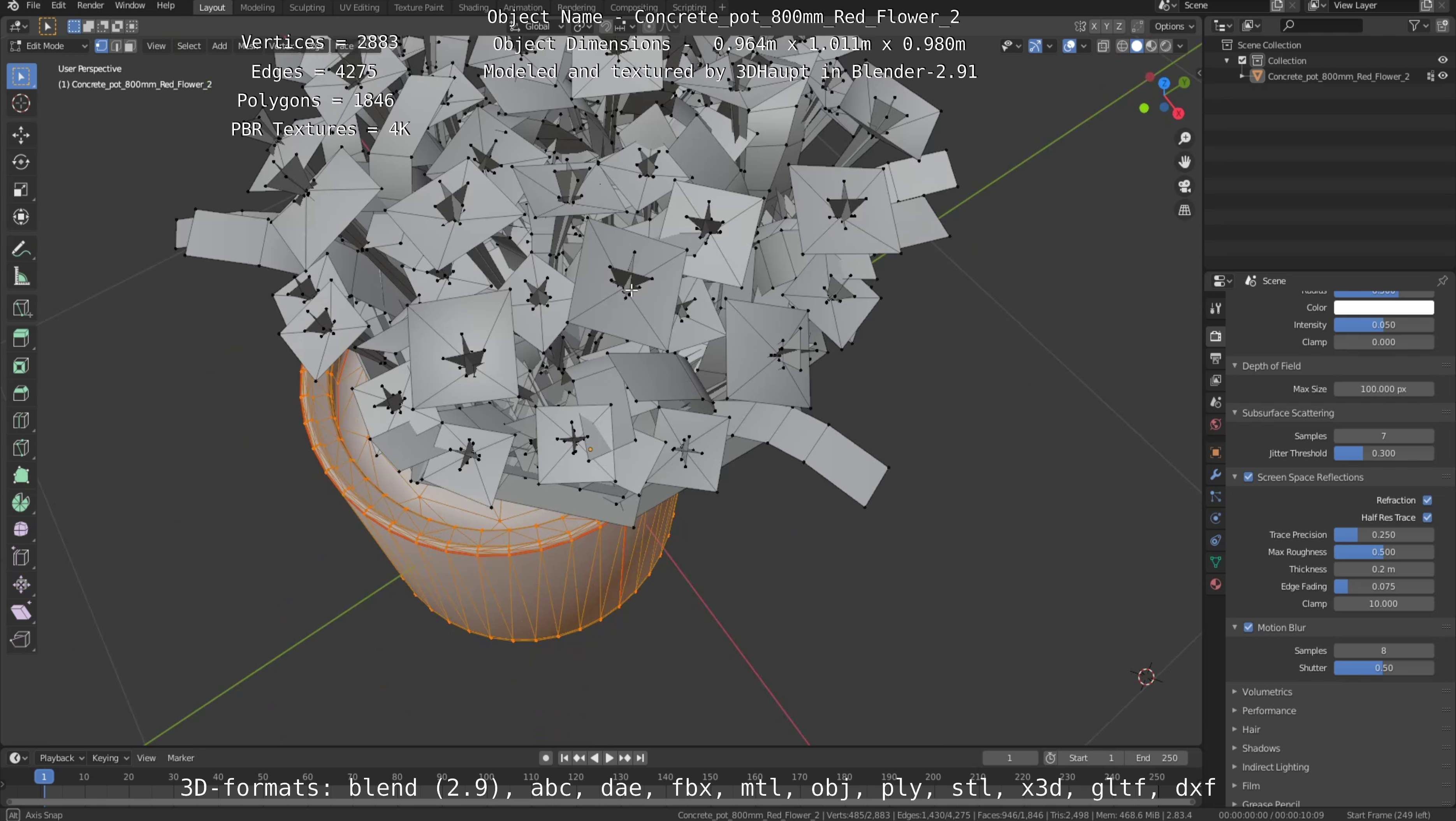
Task: Adjust the Shutter slider
Action: pyautogui.click(x=1384, y=668)
